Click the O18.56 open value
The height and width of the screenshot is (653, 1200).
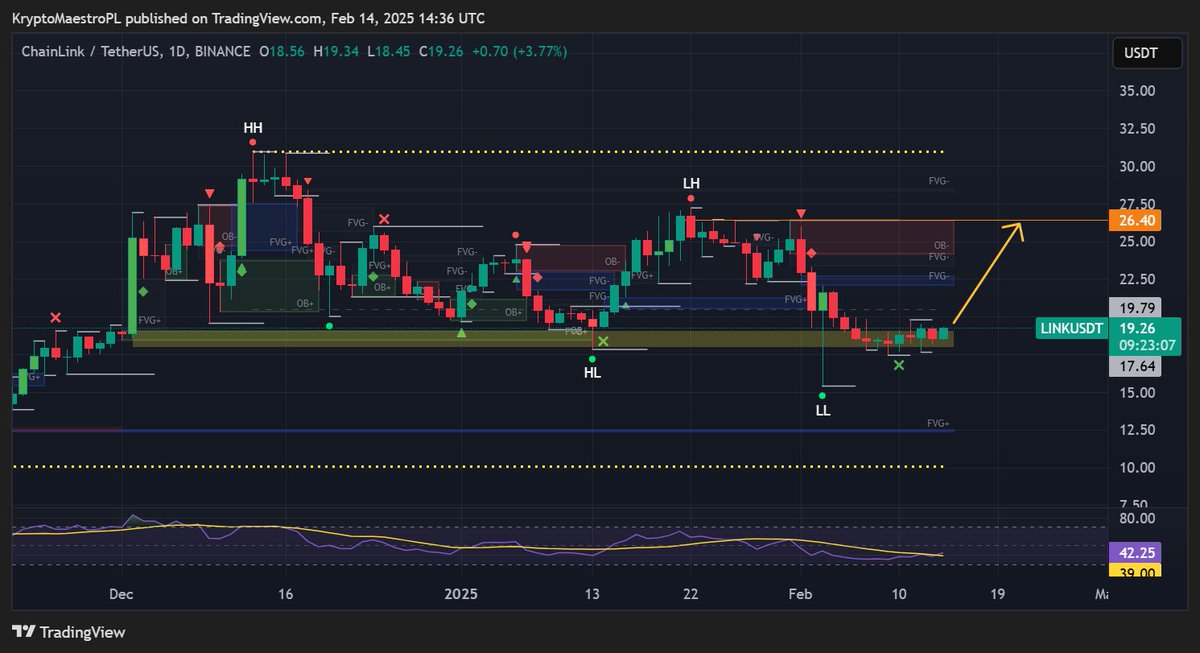[283, 51]
